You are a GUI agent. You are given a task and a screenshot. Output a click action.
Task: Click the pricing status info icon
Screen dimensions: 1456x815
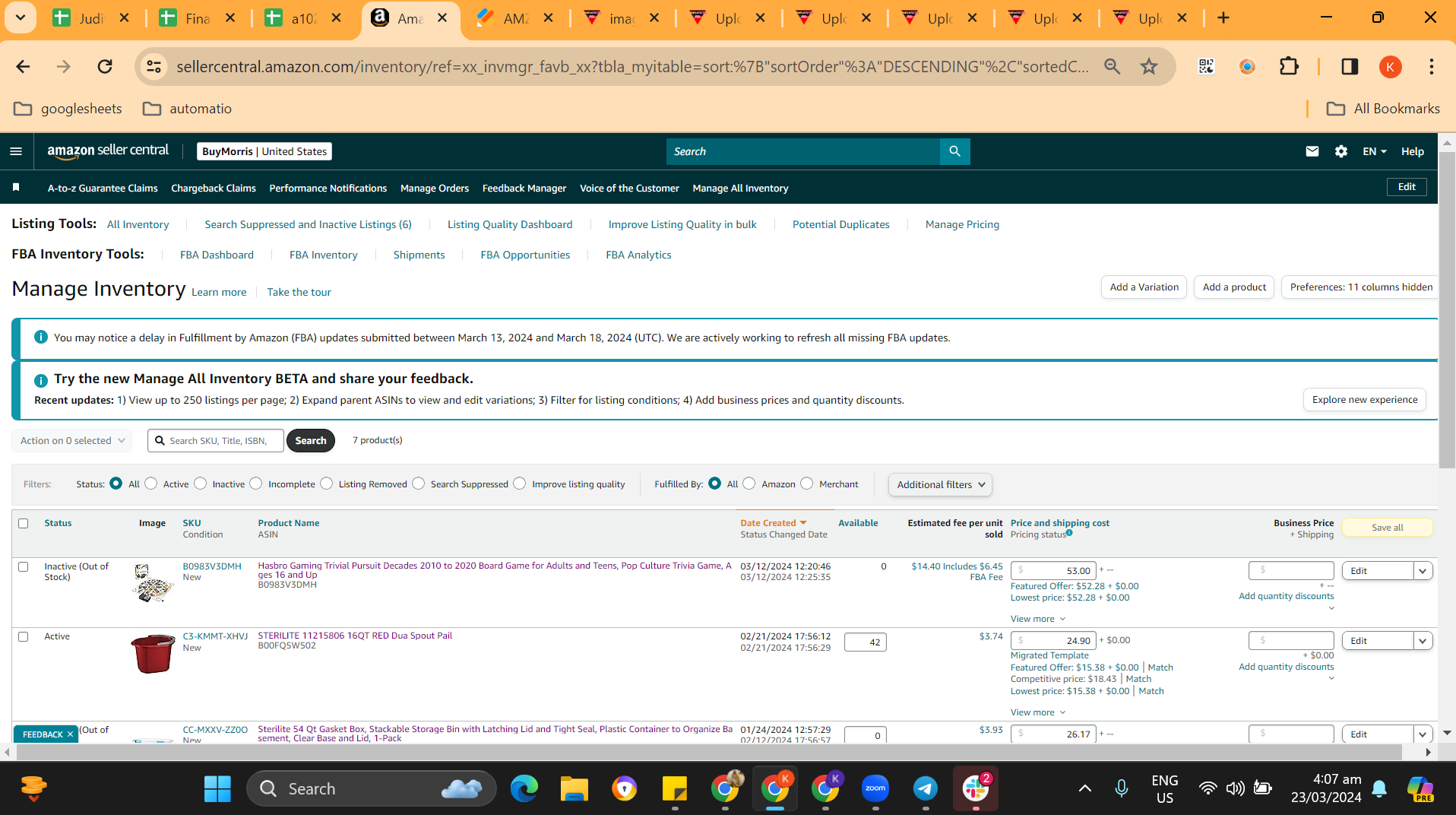1069,533
